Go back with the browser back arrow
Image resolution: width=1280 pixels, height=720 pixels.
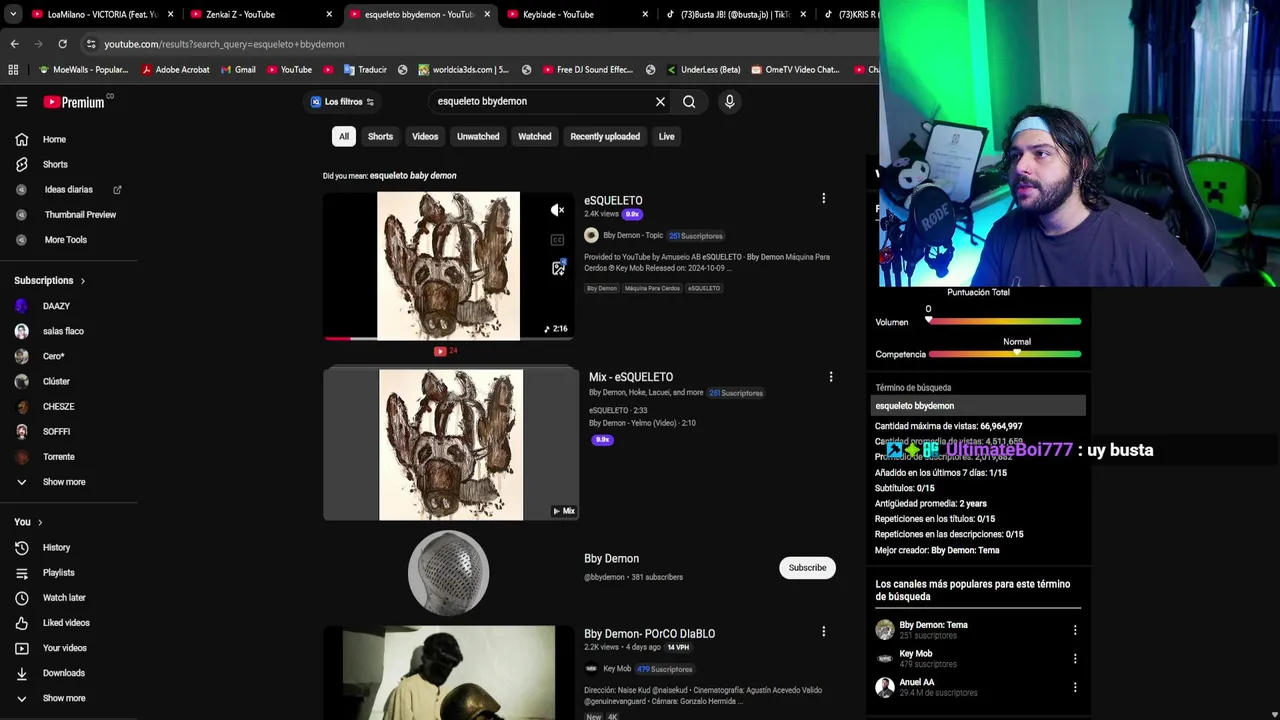(14, 44)
